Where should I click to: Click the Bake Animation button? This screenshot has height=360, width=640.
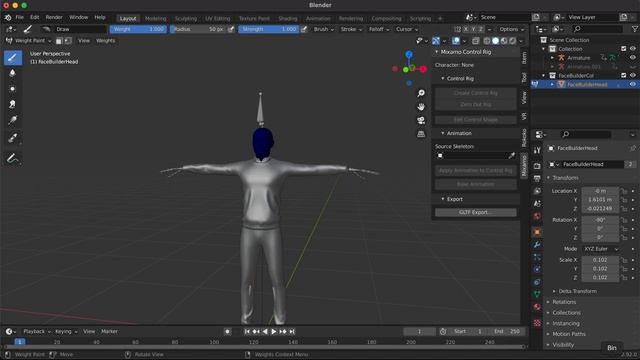pos(476,184)
